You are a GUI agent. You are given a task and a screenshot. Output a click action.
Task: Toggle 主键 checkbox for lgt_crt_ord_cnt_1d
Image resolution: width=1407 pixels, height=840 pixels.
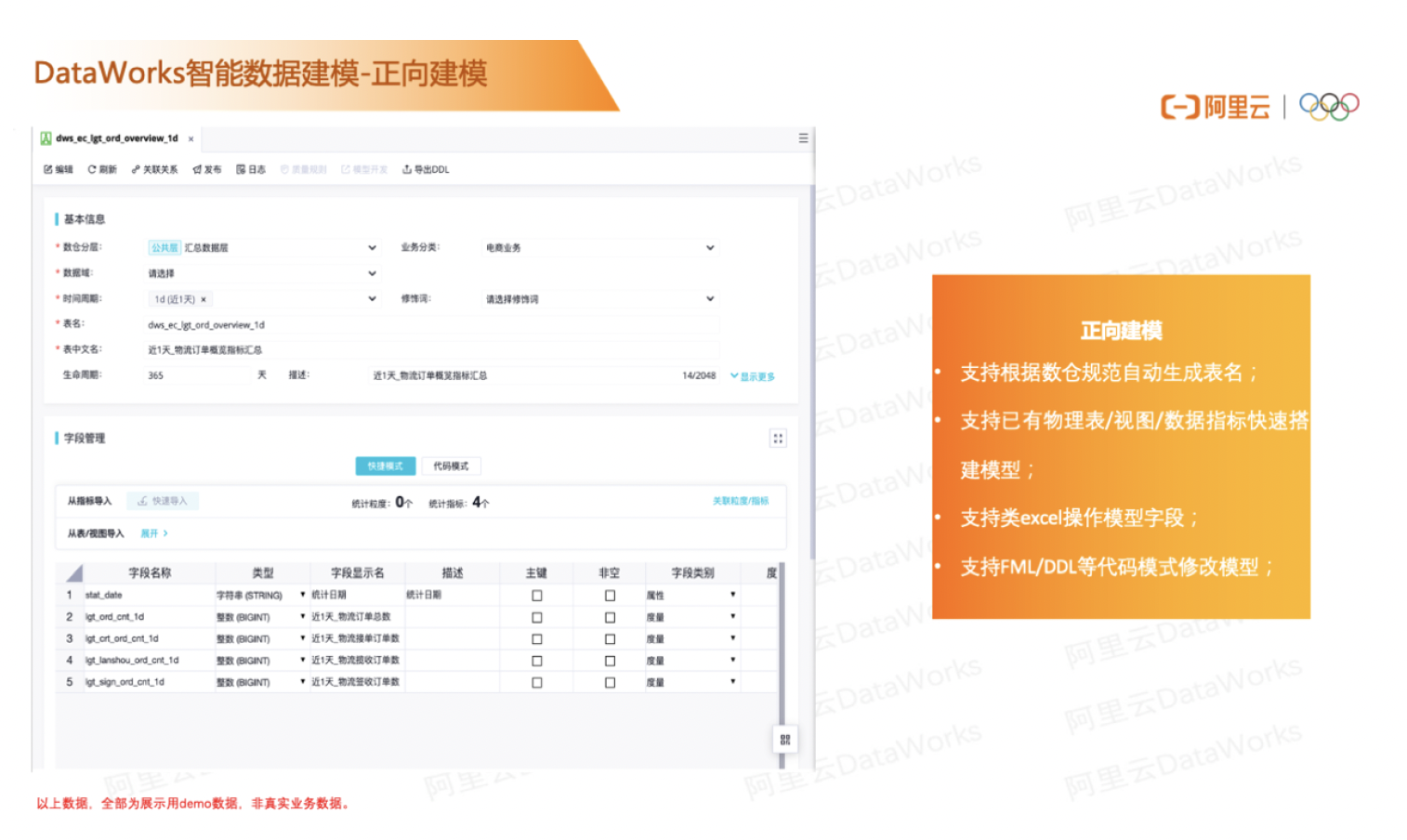(x=536, y=639)
